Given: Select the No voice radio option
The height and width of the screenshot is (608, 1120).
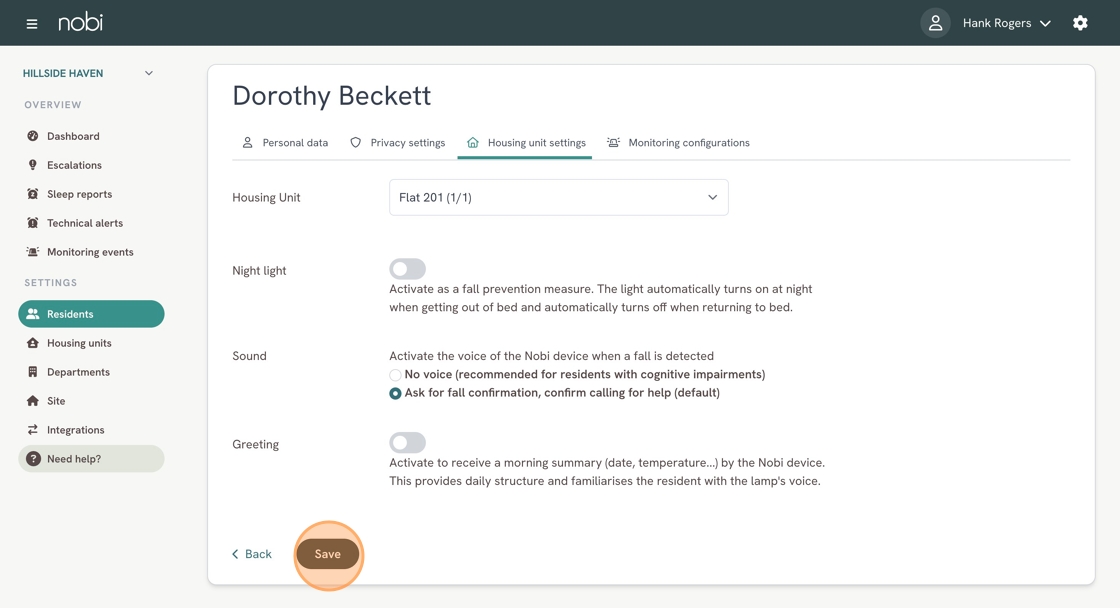Looking at the screenshot, I should (x=395, y=375).
